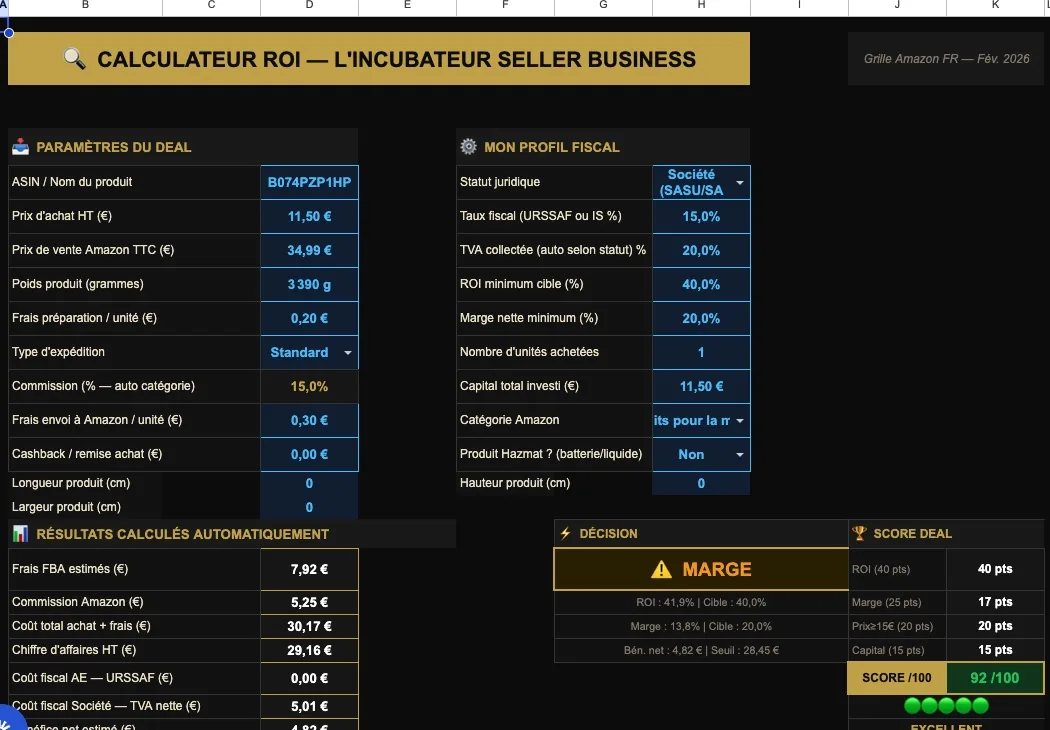Click the Marge 13,8% cible line
The width and height of the screenshot is (1050, 730).
click(x=701, y=626)
